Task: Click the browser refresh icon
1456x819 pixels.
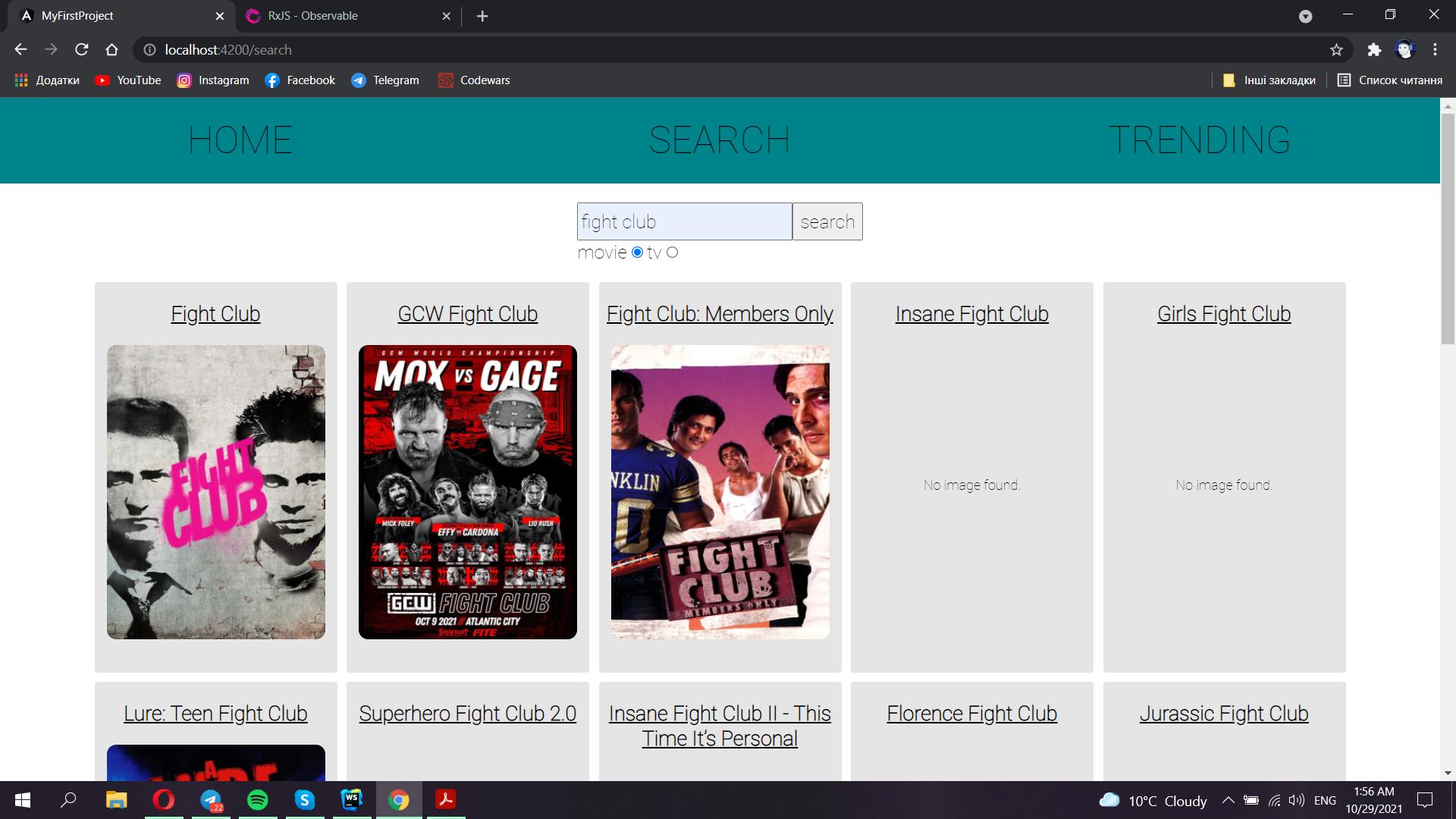Action: 82,49
